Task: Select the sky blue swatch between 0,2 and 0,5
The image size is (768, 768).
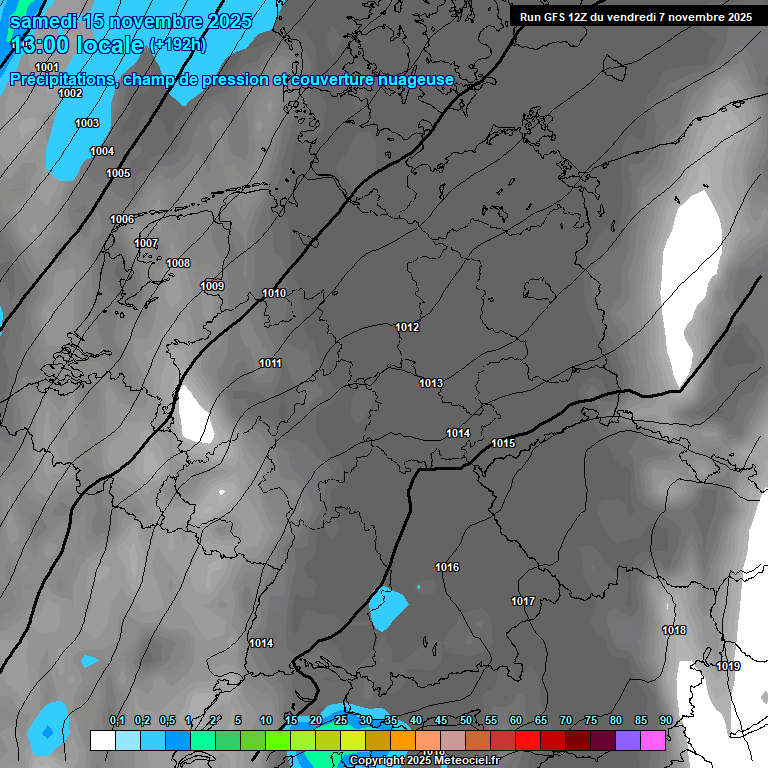Action: [x=153, y=740]
